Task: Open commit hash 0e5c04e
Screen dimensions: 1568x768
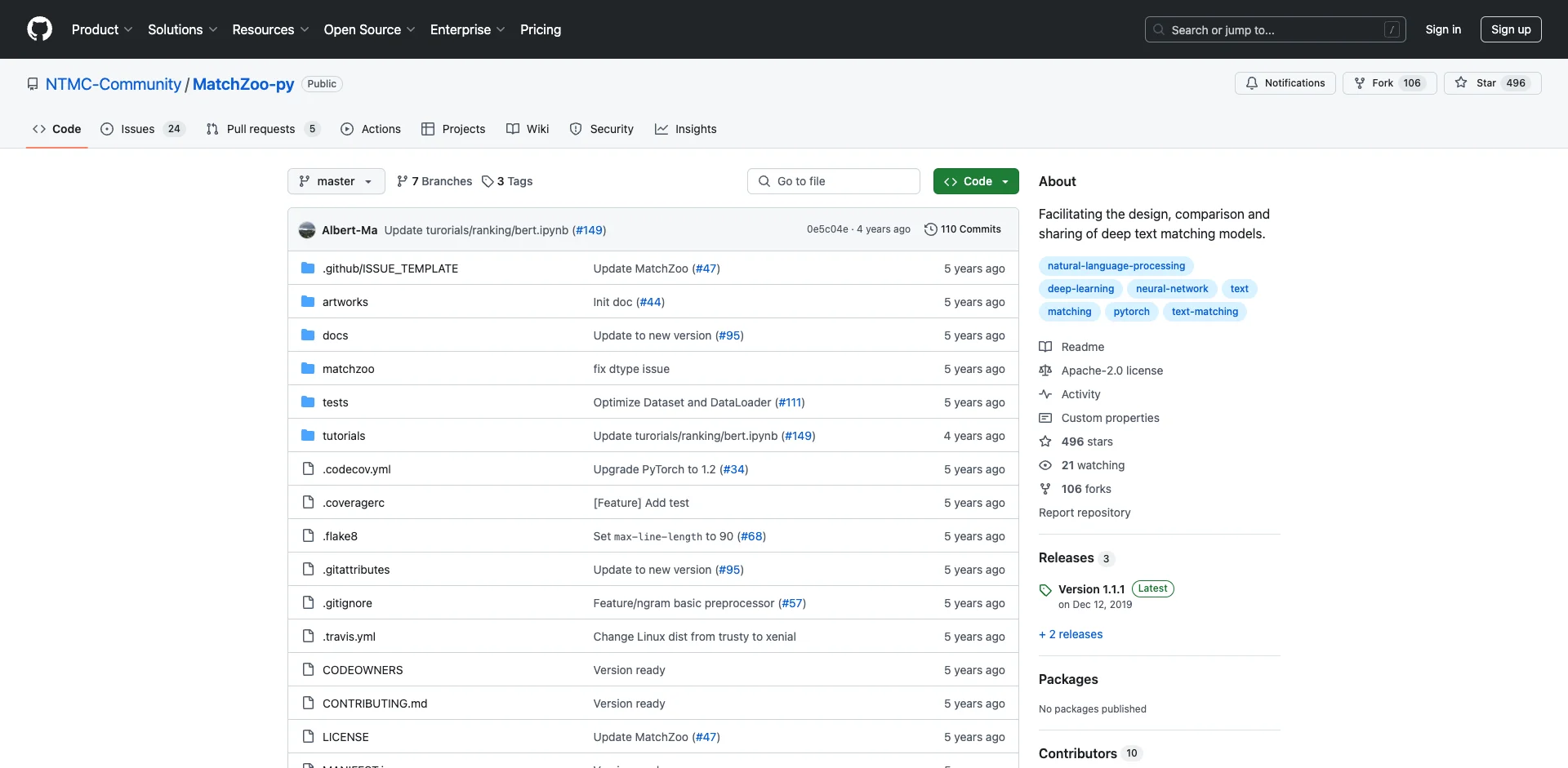Action: click(x=827, y=229)
